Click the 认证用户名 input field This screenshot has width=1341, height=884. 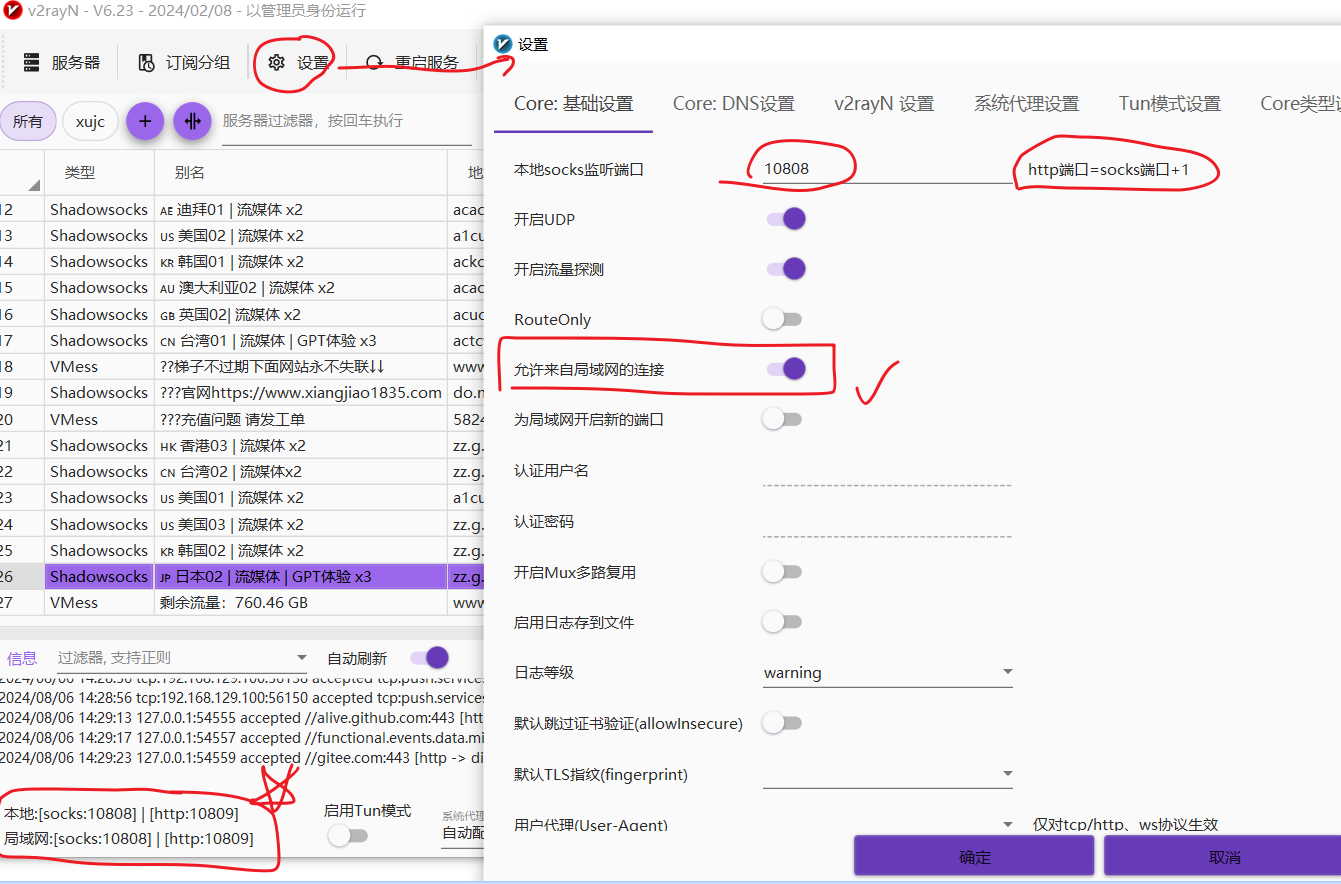888,471
